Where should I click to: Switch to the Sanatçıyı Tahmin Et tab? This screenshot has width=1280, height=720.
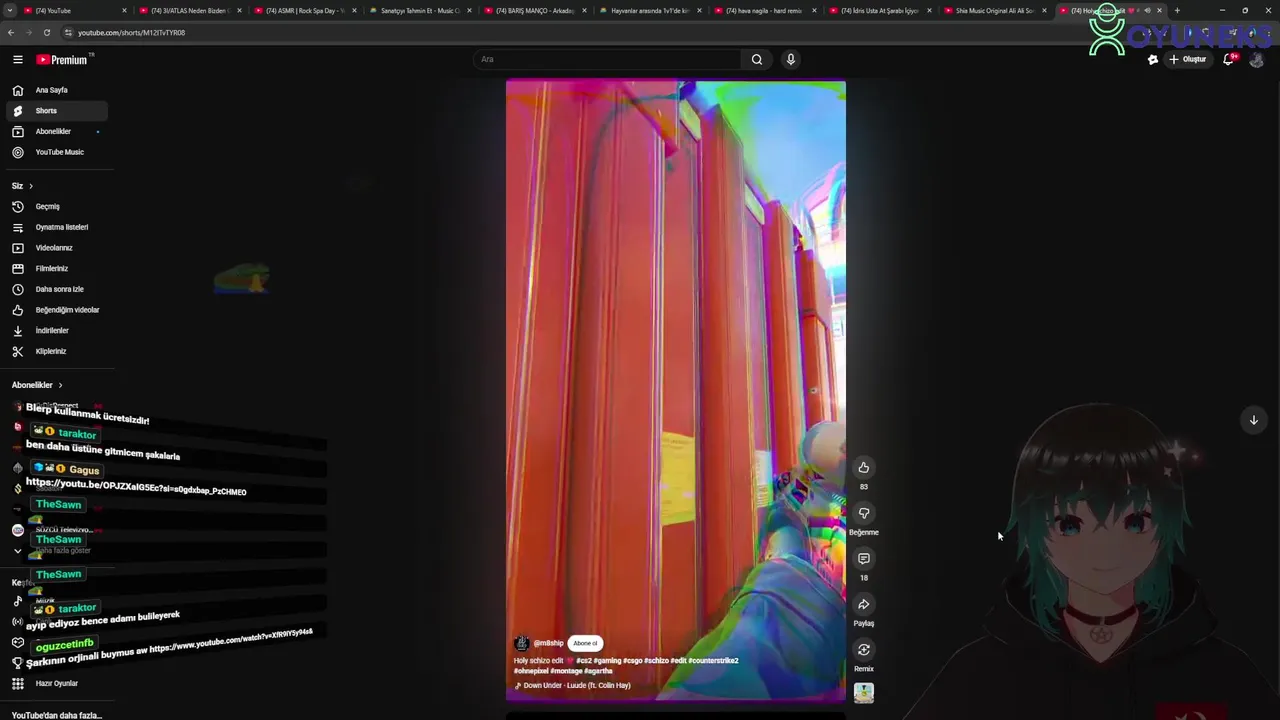[420, 10]
